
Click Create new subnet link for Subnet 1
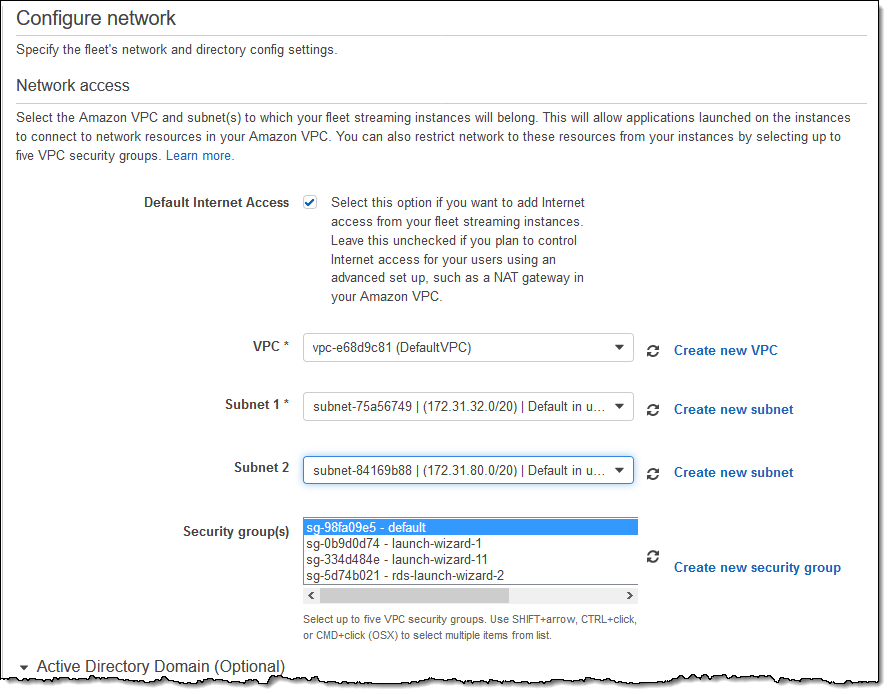tap(733, 410)
